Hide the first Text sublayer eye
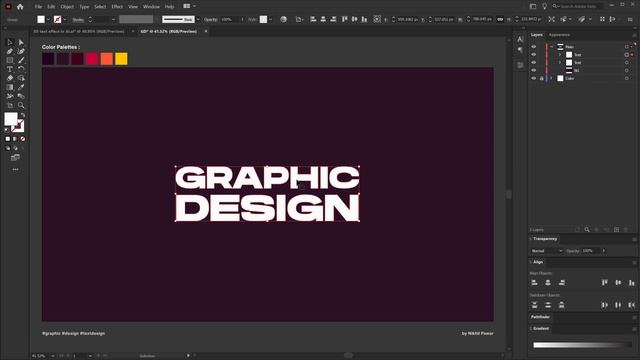This screenshot has width=640, height=360. coord(533,54)
